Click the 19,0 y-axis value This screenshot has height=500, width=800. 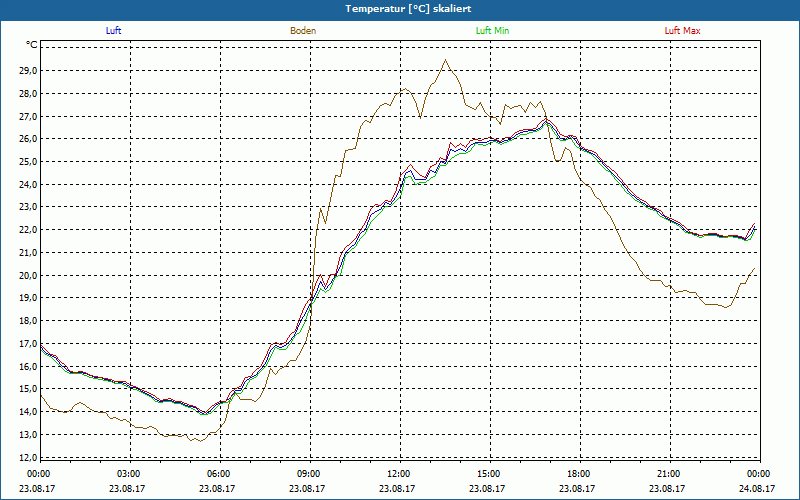coord(29,298)
